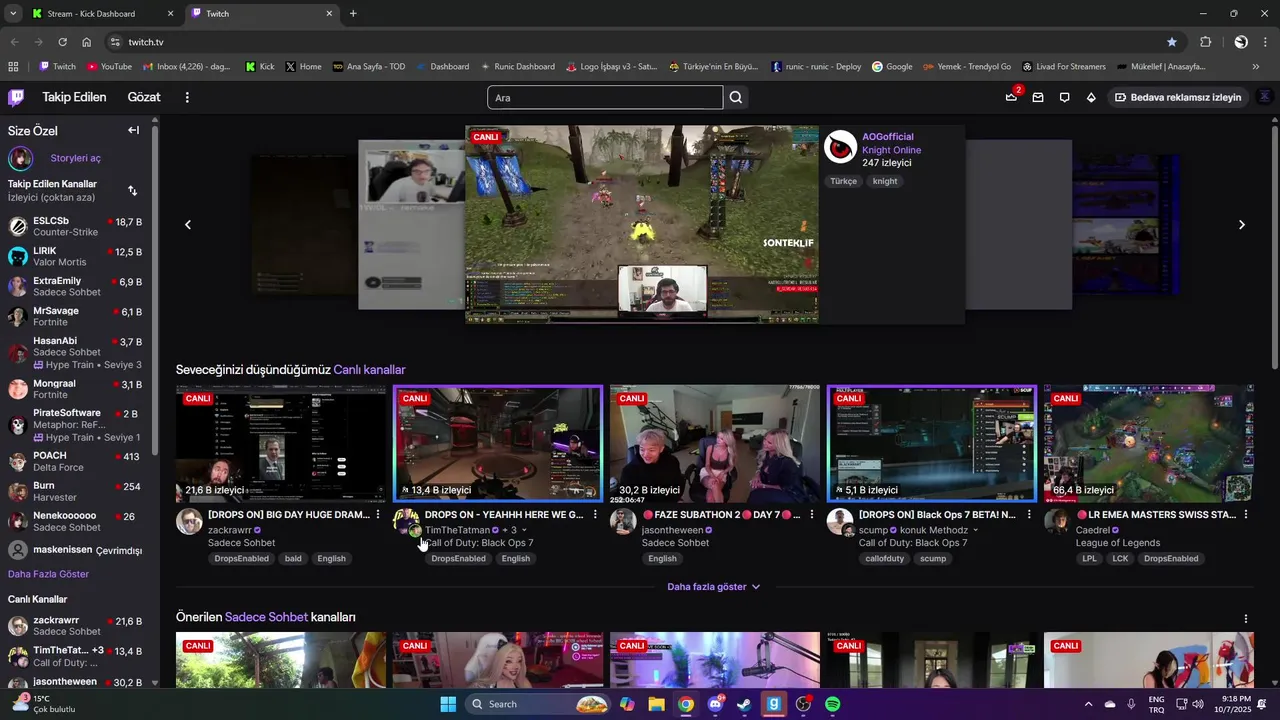Viewport: 1280px width, 720px height.
Task: Open the LR EMEA MASTERS stream thumbnail
Action: pyautogui.click(x=1149, y=443)
